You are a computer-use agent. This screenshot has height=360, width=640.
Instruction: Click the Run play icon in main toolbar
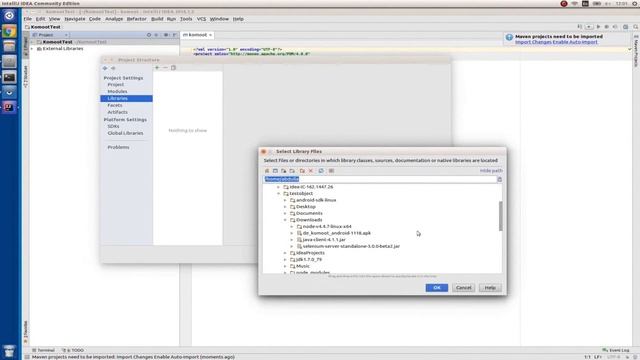pyautogui.click(x=598, y=27)
